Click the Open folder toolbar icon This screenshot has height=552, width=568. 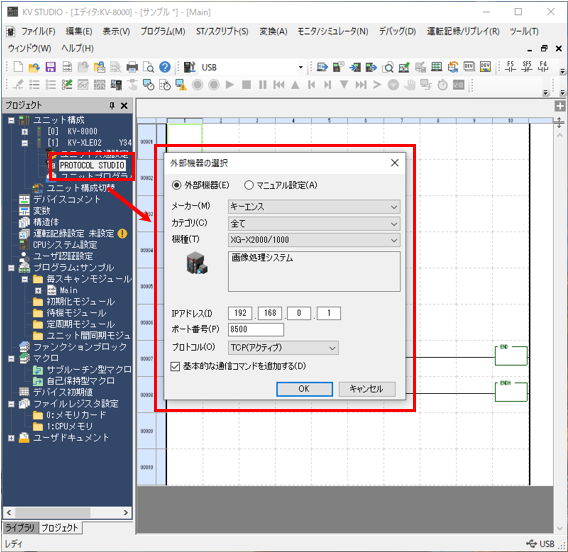tap(34, 67)
